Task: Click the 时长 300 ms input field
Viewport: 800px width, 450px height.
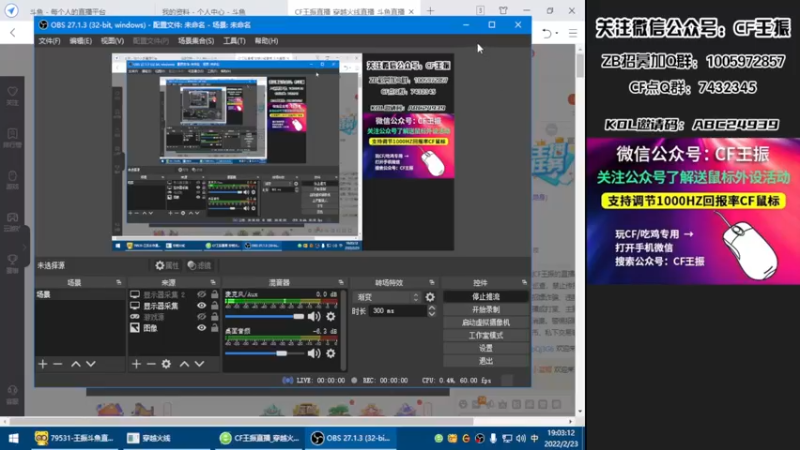Action: [398, 311]
